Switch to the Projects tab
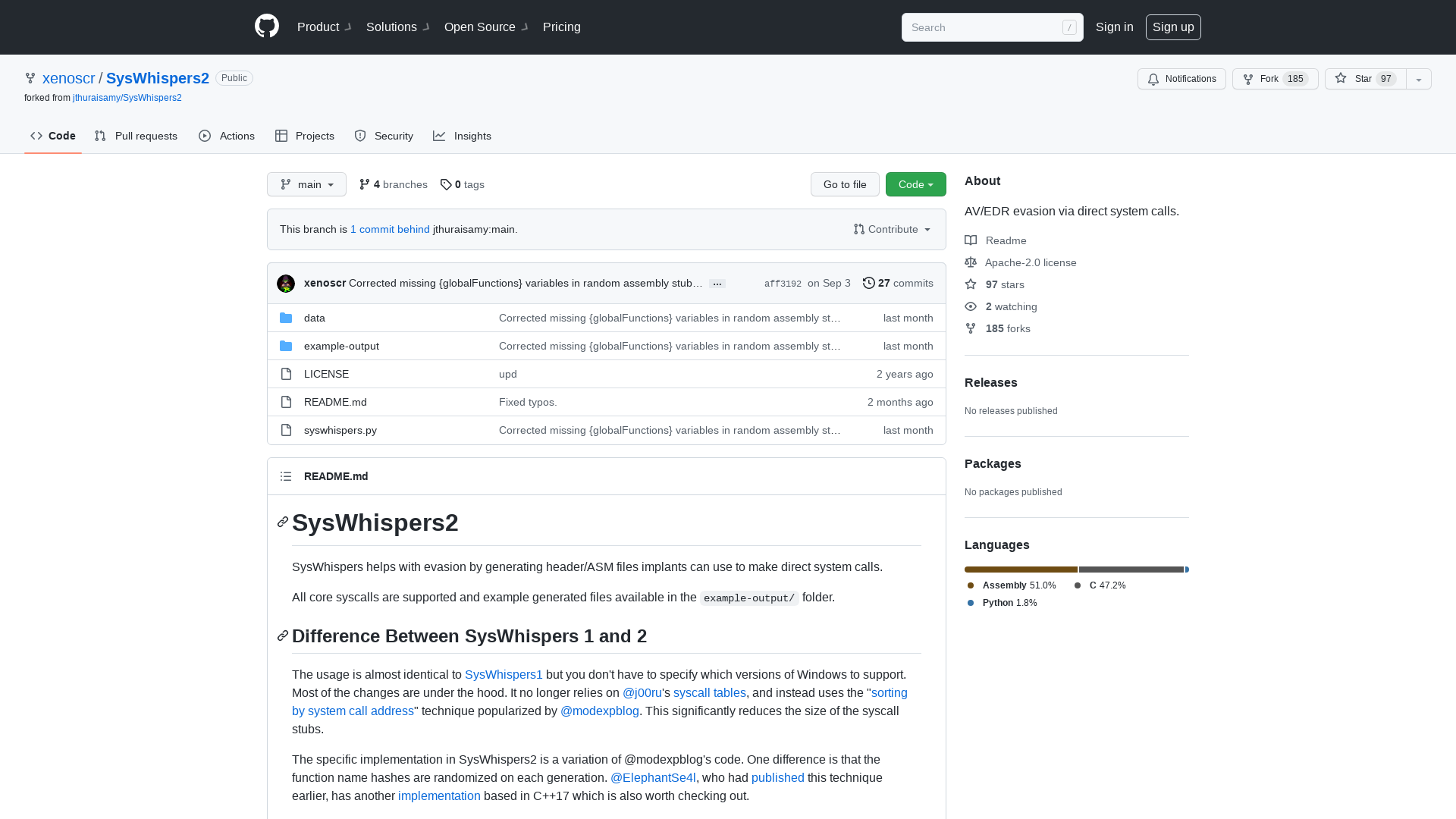This screenshot has width=1456, height=819. click(x=305, y=136)
